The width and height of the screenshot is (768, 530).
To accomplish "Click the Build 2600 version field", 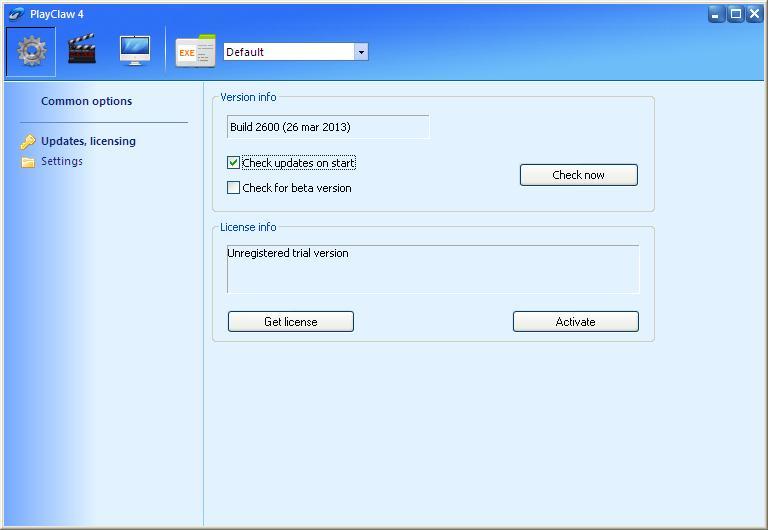I will tap(328, 127).
